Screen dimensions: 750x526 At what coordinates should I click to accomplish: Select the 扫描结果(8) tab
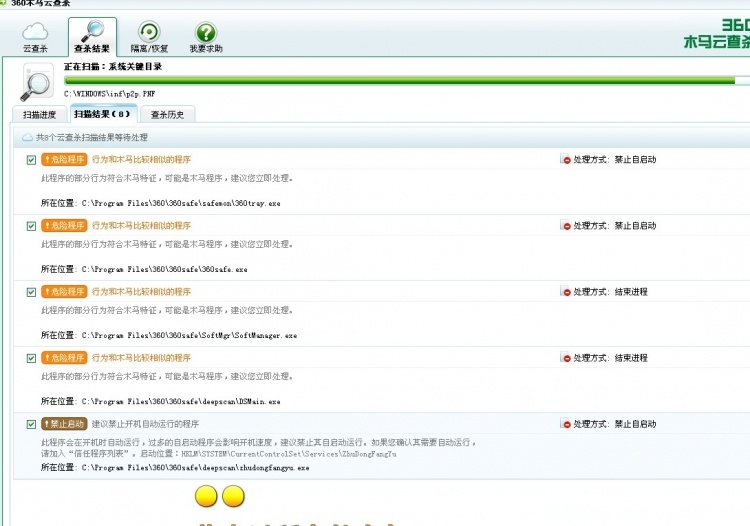(103, 114)
